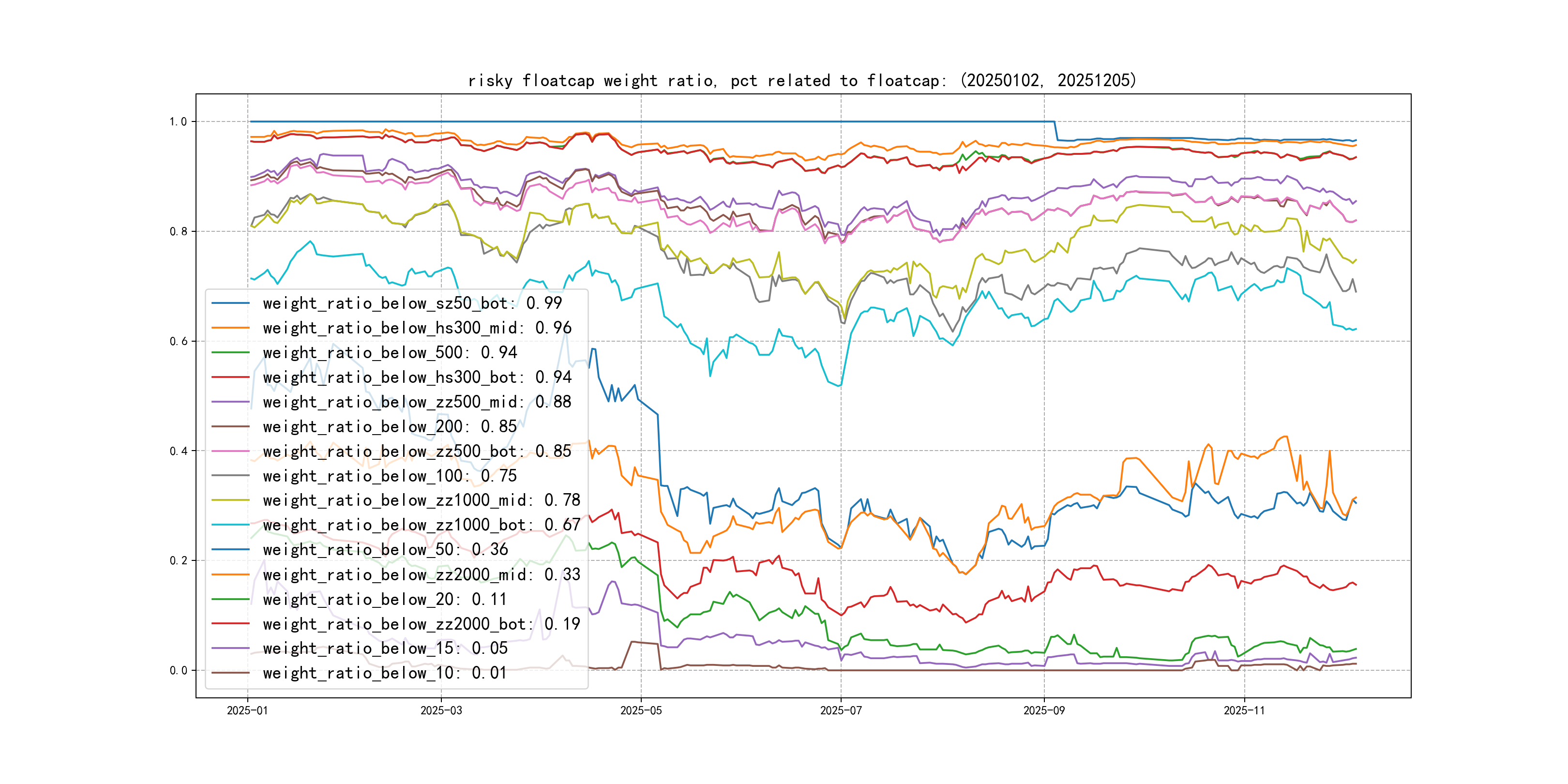Click the 0.0 y-axis tick label

(x=178, y=671)
